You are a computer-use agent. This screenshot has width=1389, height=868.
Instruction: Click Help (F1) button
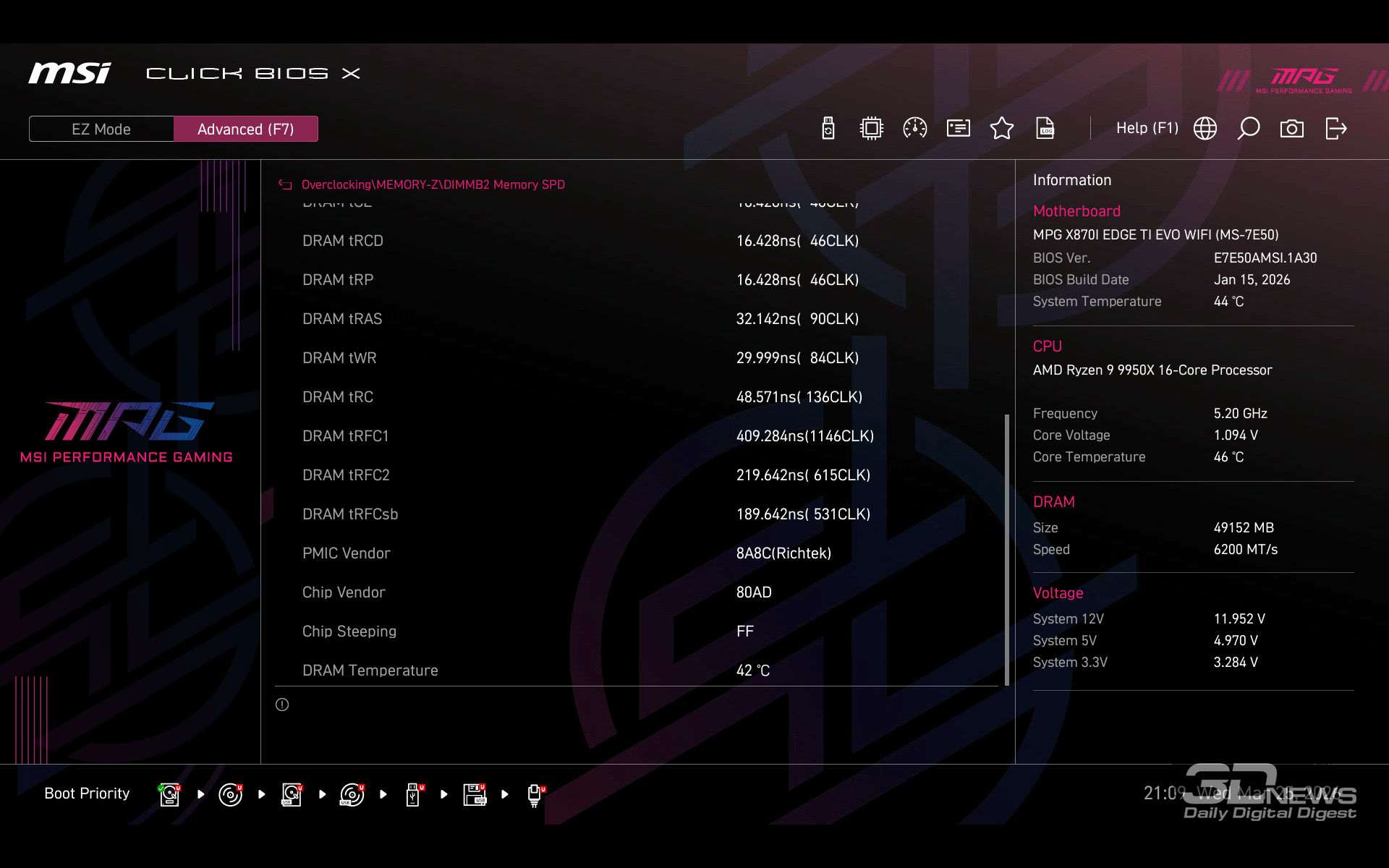[1147, 128]
